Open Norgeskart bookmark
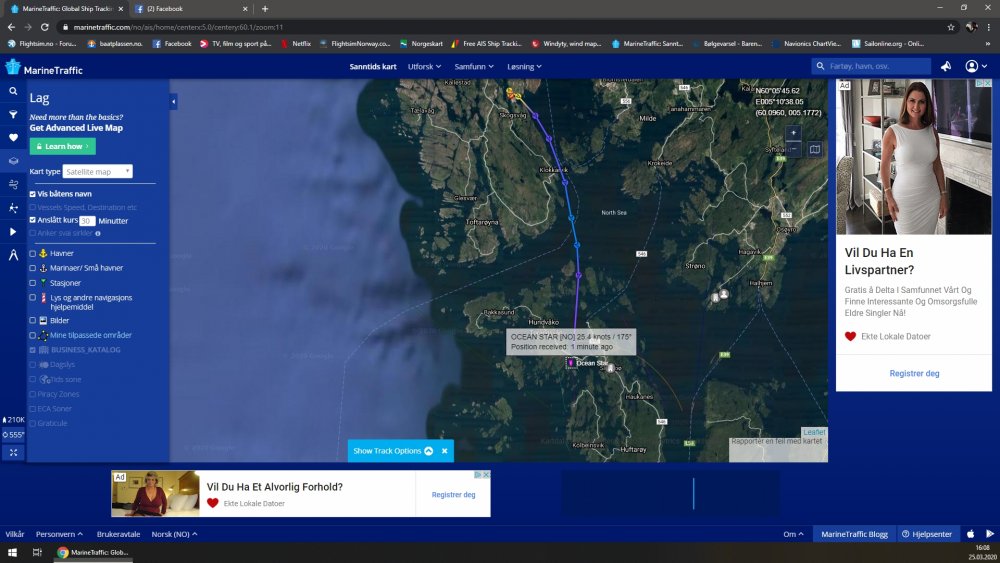1000x563 pixels. pyautogui.click(x=421, y=44)
